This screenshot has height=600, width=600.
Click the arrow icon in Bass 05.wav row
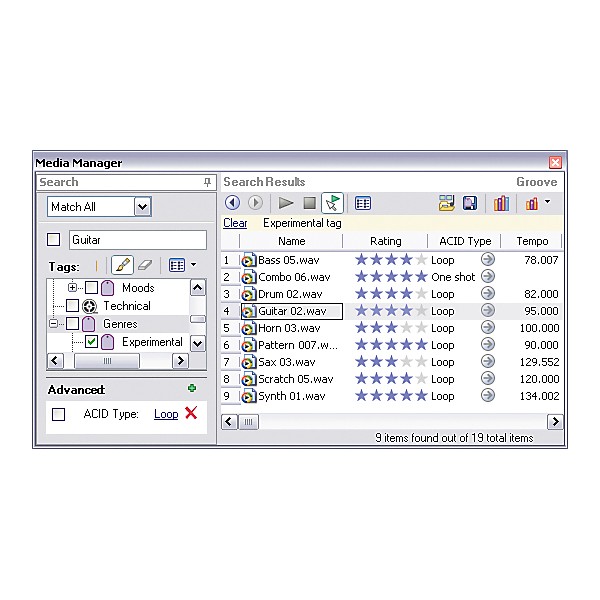tap(488, 259)
